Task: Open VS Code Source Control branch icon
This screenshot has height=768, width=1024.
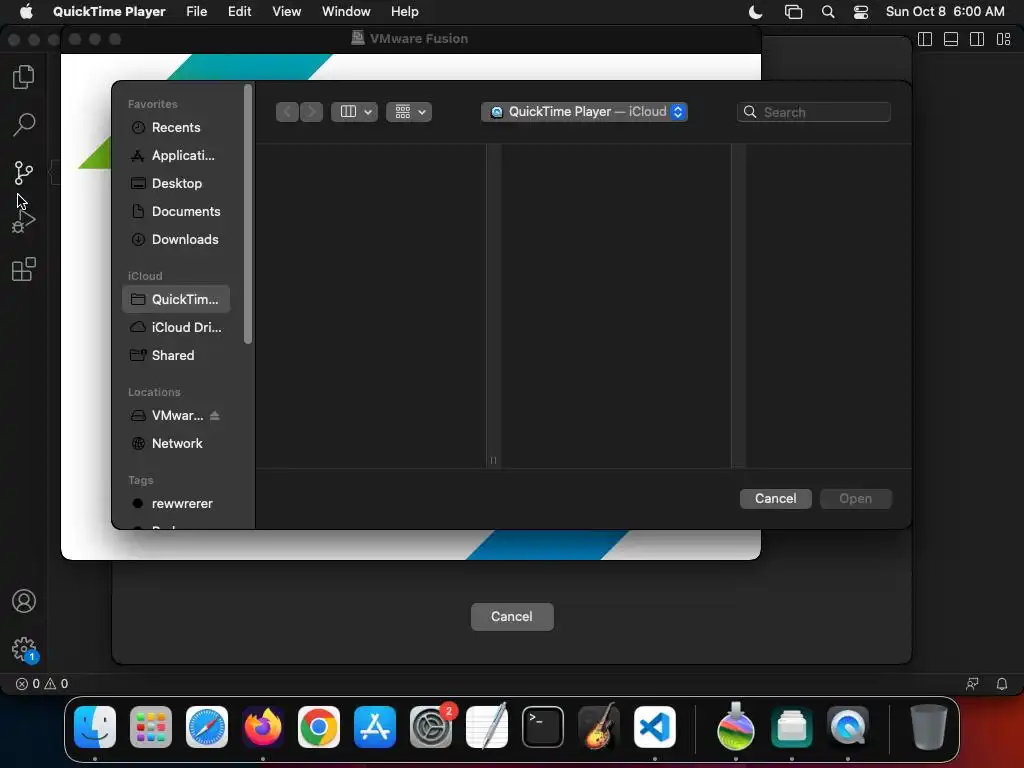Action: point(24,172)
